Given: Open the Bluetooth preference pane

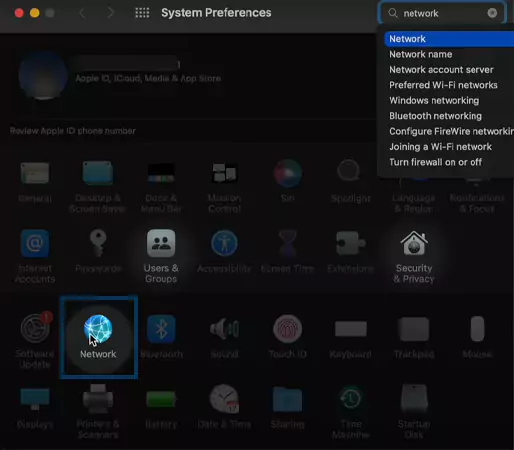Looking at the screenshot, I should pos(161,329).
